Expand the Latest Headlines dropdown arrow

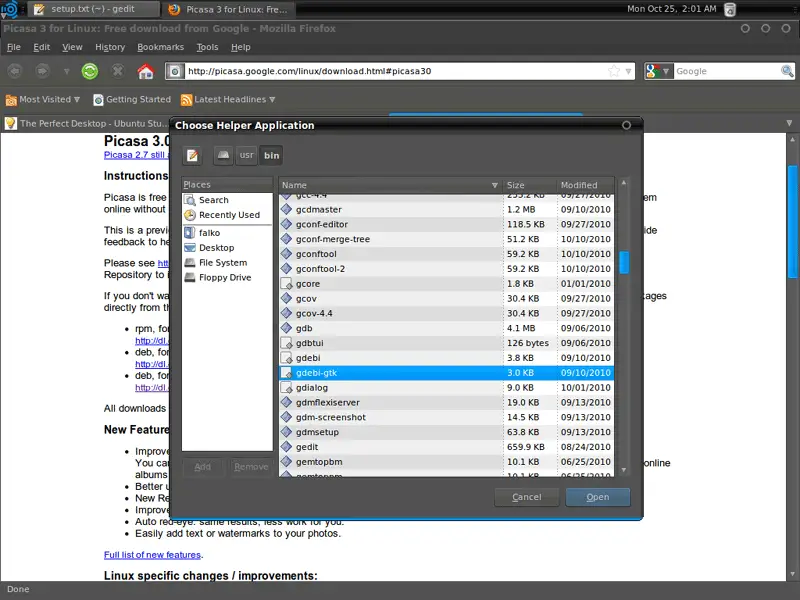click(x=272, y=99)
